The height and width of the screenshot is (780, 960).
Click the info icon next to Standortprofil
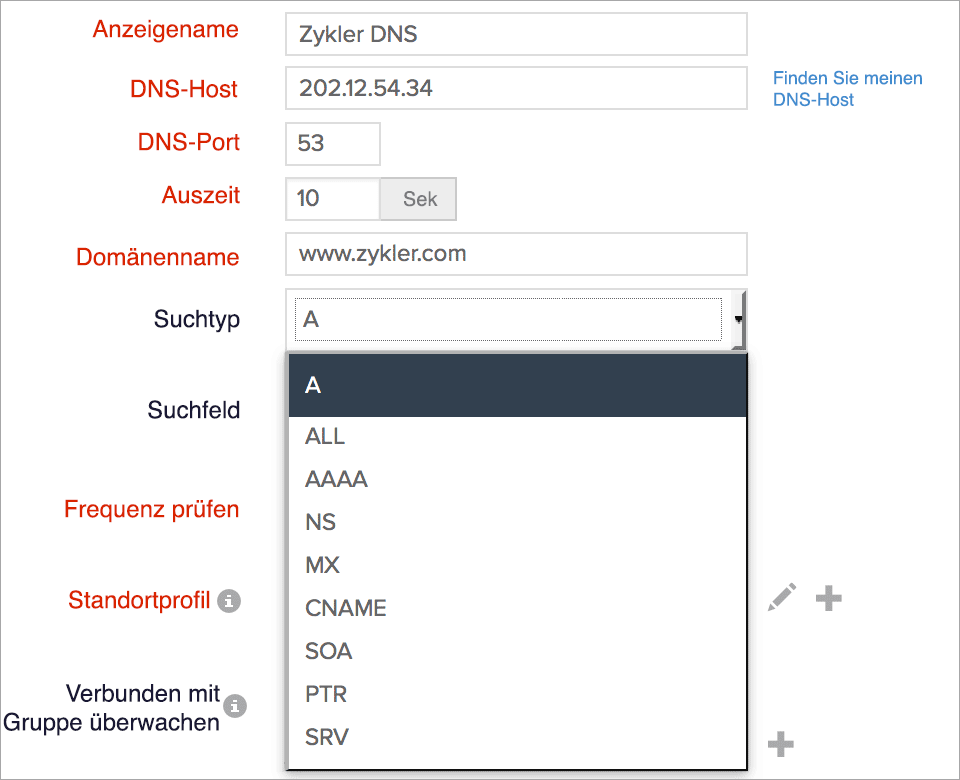coord(232,602)
